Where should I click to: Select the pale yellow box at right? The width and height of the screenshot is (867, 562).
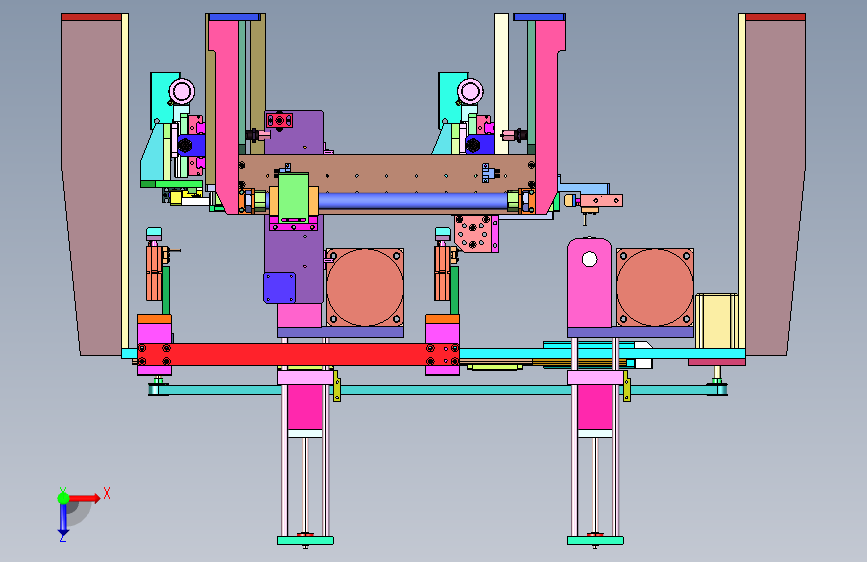point(717,321)
